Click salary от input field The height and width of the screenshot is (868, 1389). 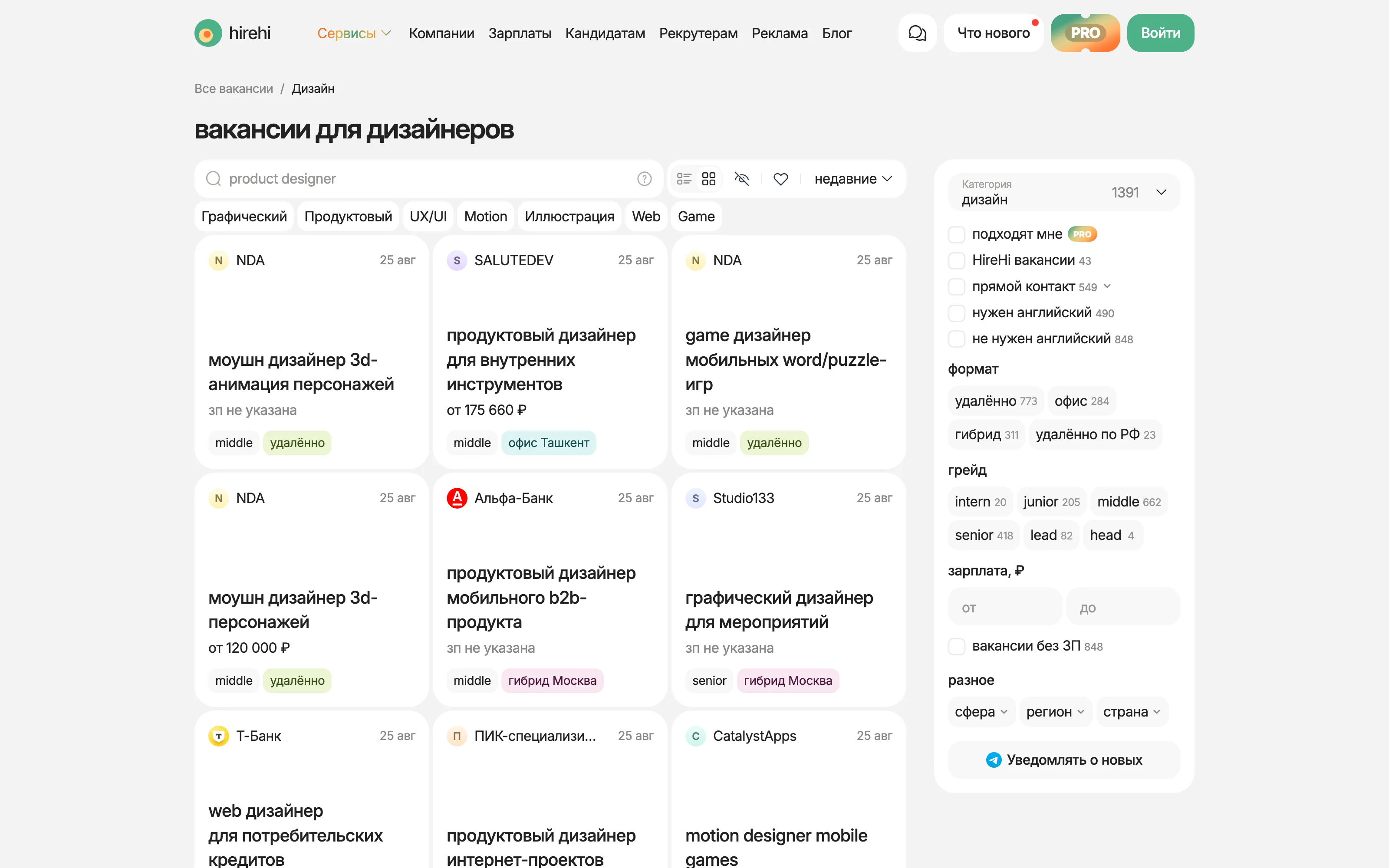[x=1004, y=607]
